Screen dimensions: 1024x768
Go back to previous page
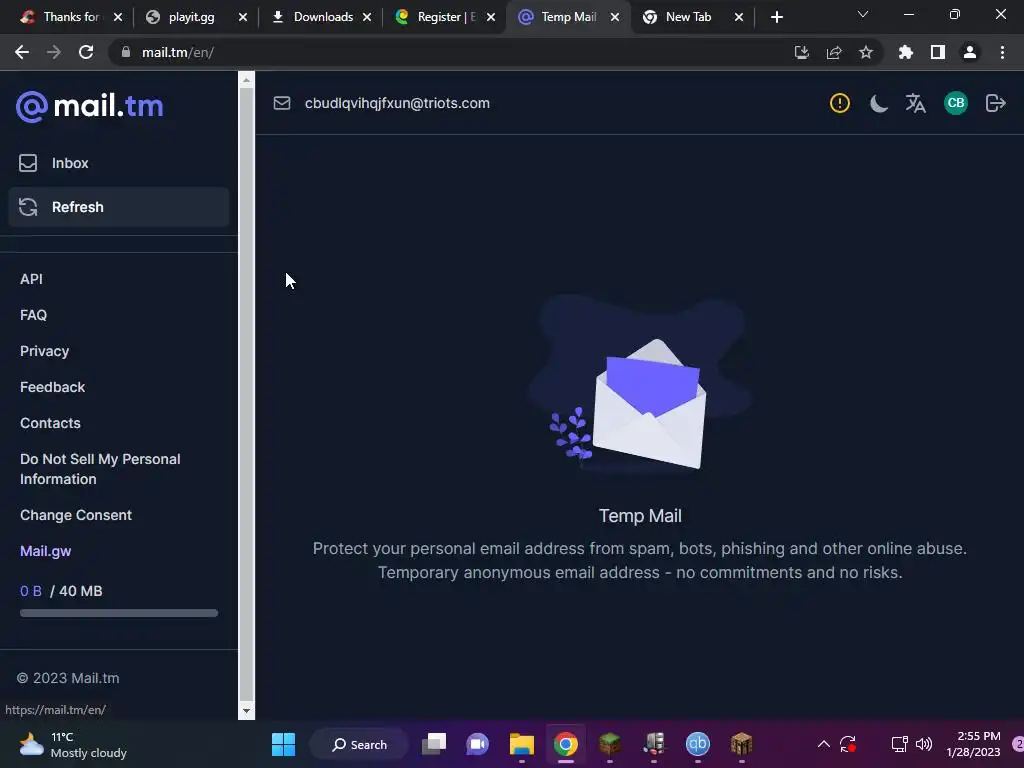click(x=22, y=52)
